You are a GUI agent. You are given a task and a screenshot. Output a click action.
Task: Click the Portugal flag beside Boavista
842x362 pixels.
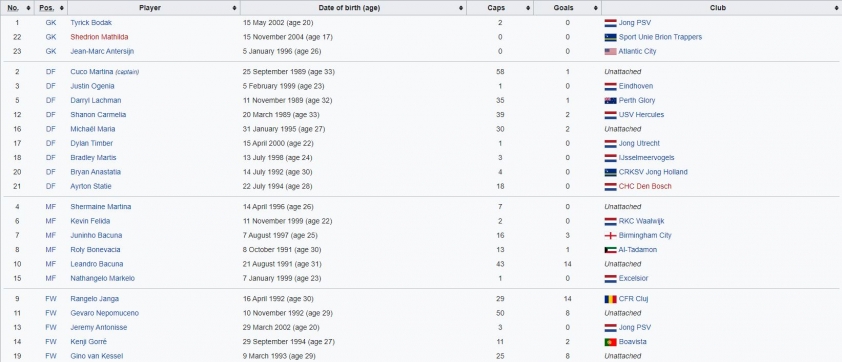(x=610, y=342)
